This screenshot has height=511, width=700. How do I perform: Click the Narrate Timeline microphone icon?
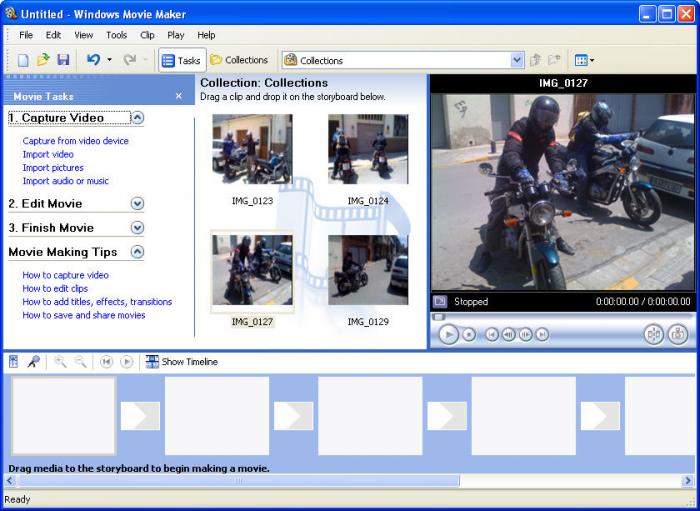[x=33, y=362]
